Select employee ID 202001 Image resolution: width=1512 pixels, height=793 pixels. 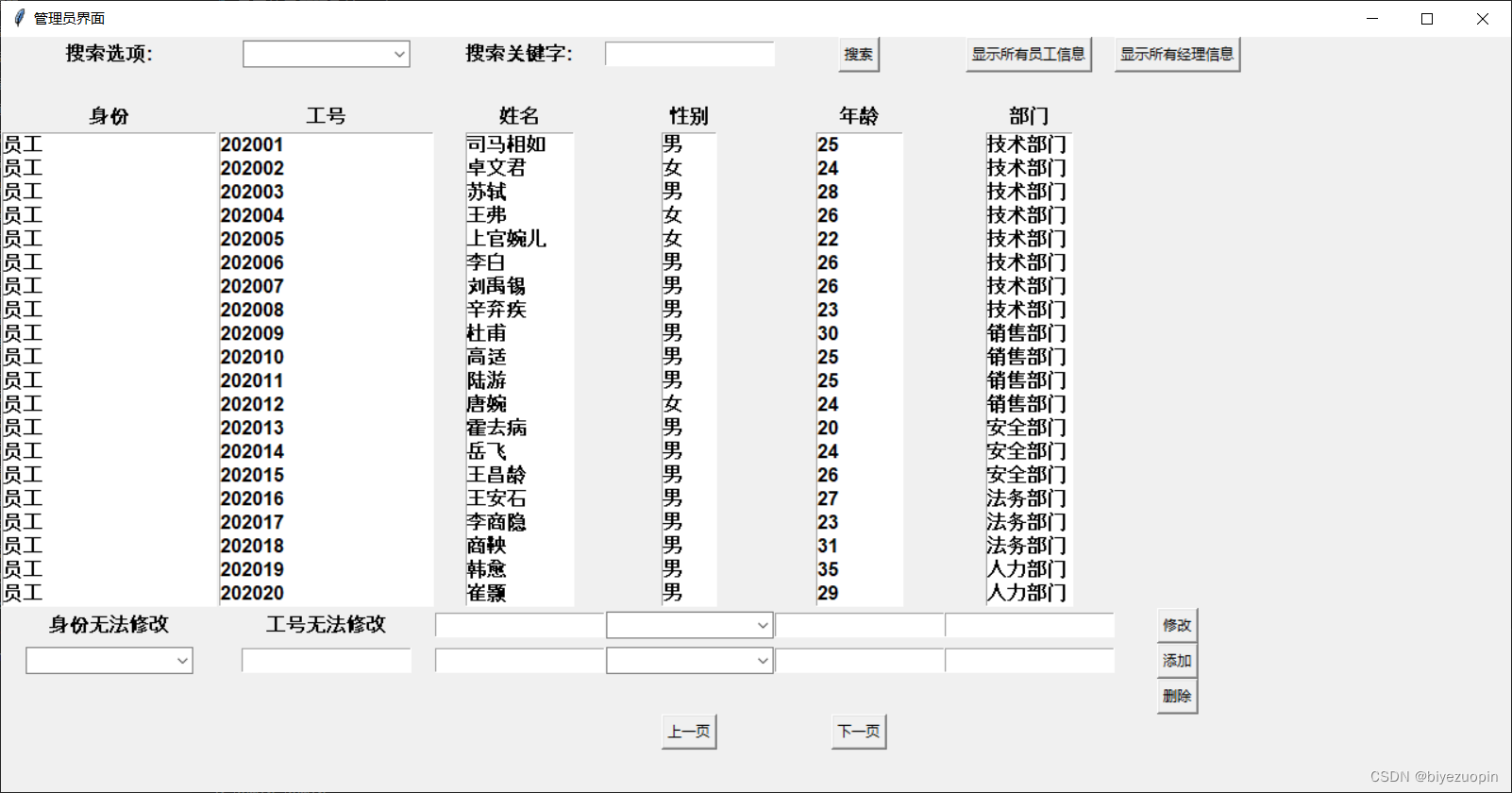[252, 144]
